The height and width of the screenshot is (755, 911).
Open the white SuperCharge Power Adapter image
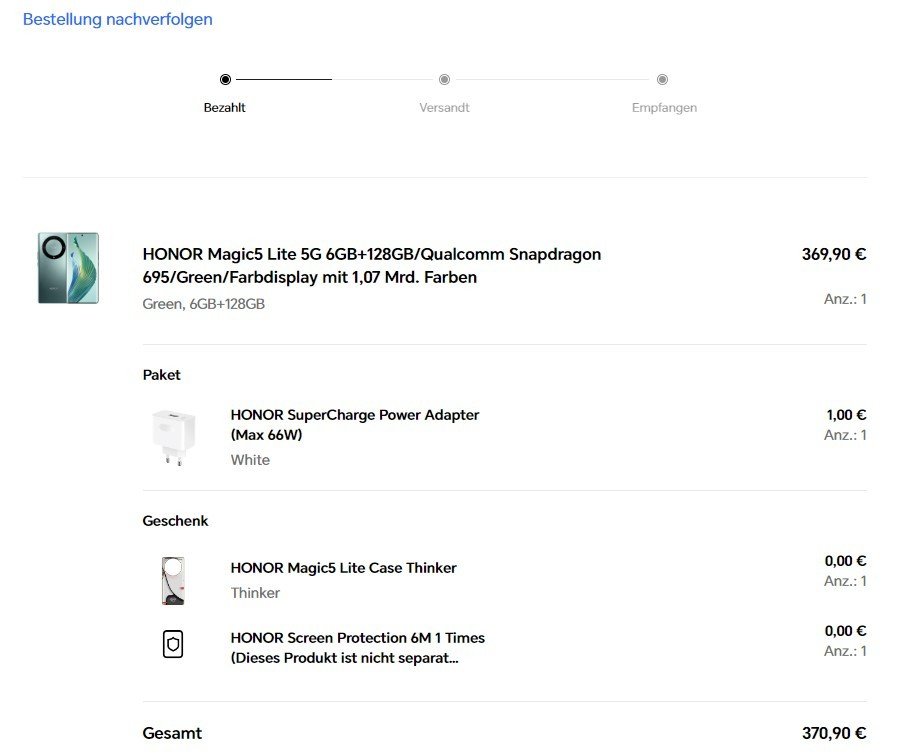point(174,437)
